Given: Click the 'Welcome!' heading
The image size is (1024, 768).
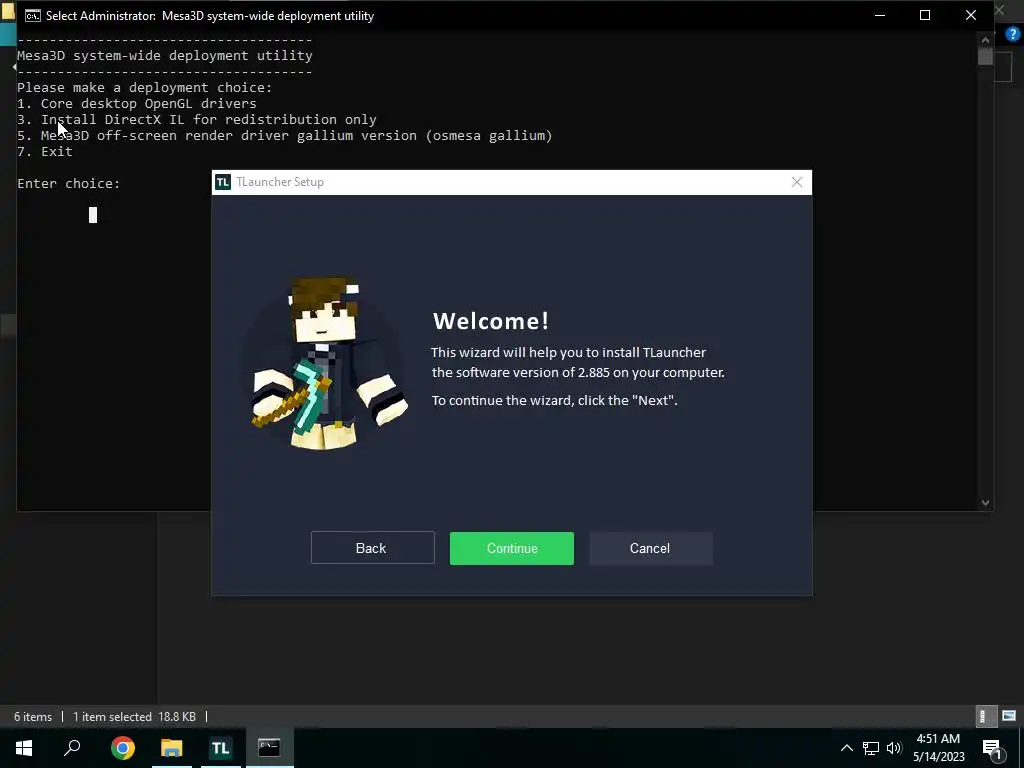Looking at the screenshot, I should point(490,321).
